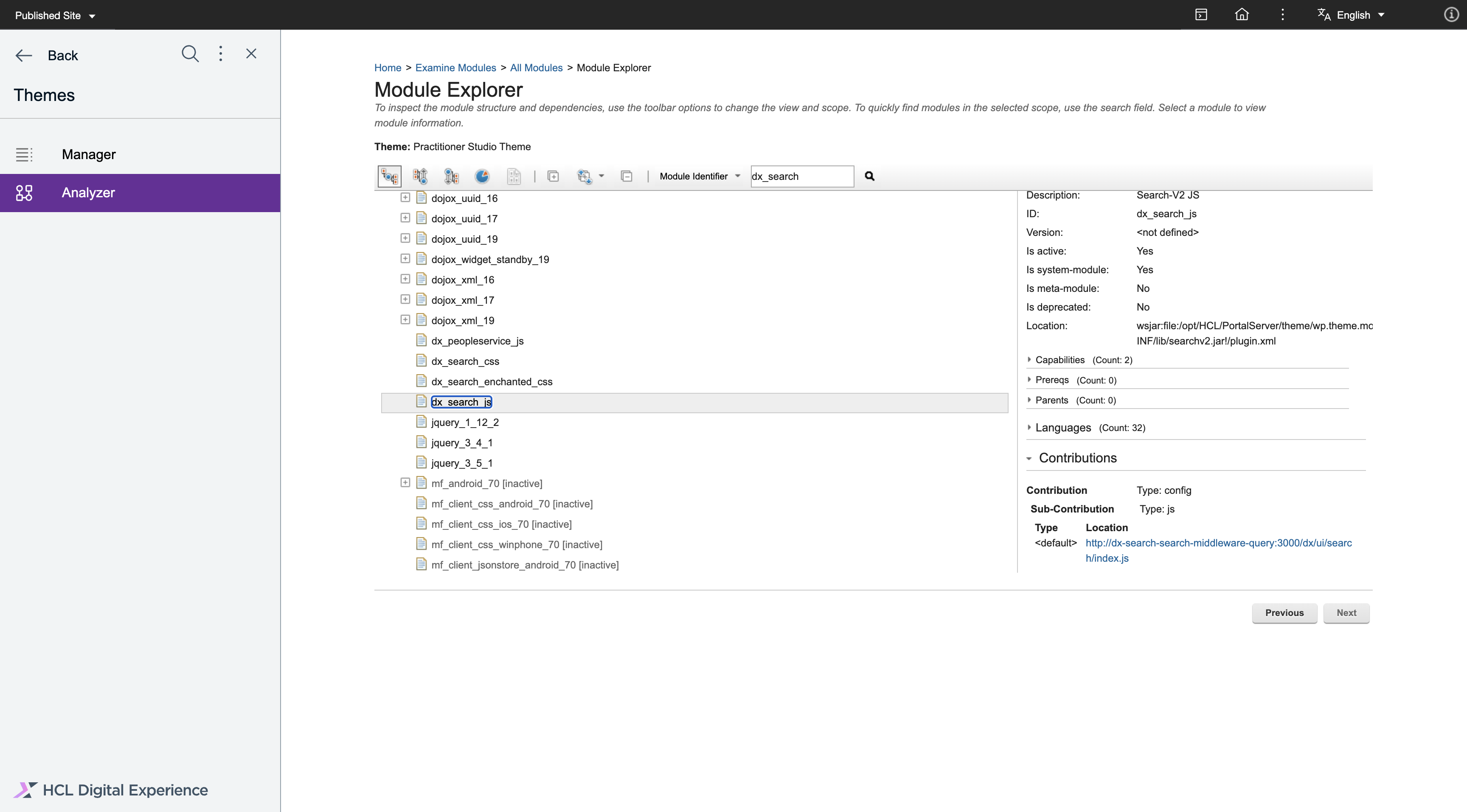
Task: Expand the mf_android_70 module node
Action: 405,482
